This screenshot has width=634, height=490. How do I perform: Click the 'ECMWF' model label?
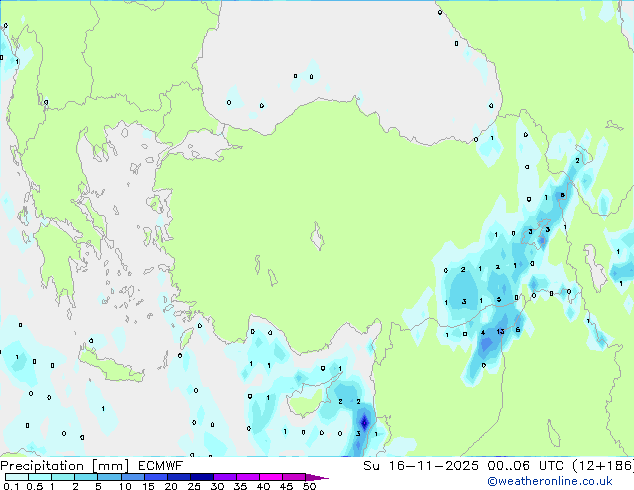161,466
